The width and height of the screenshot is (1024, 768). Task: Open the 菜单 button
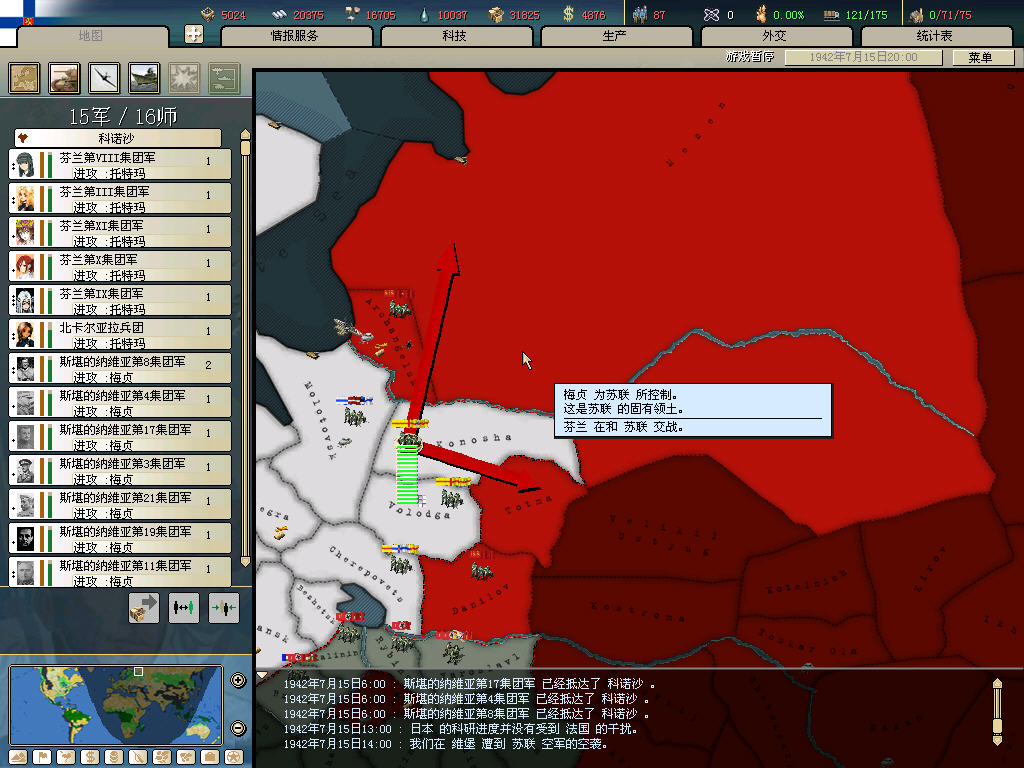click(982, 57)
